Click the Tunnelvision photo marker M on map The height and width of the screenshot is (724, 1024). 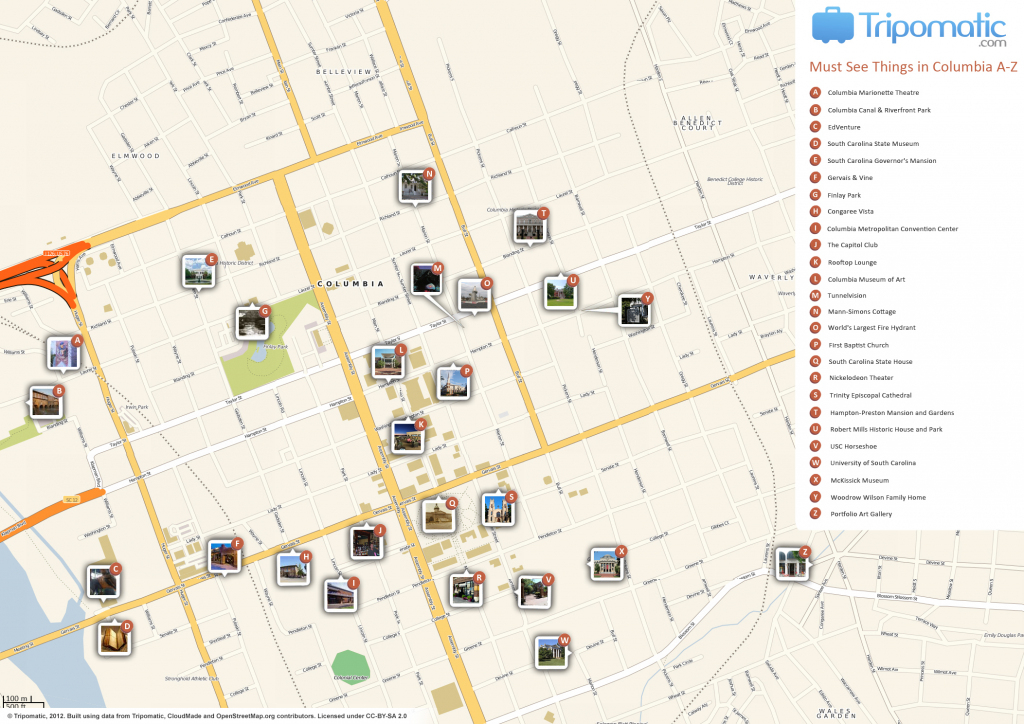427,278
